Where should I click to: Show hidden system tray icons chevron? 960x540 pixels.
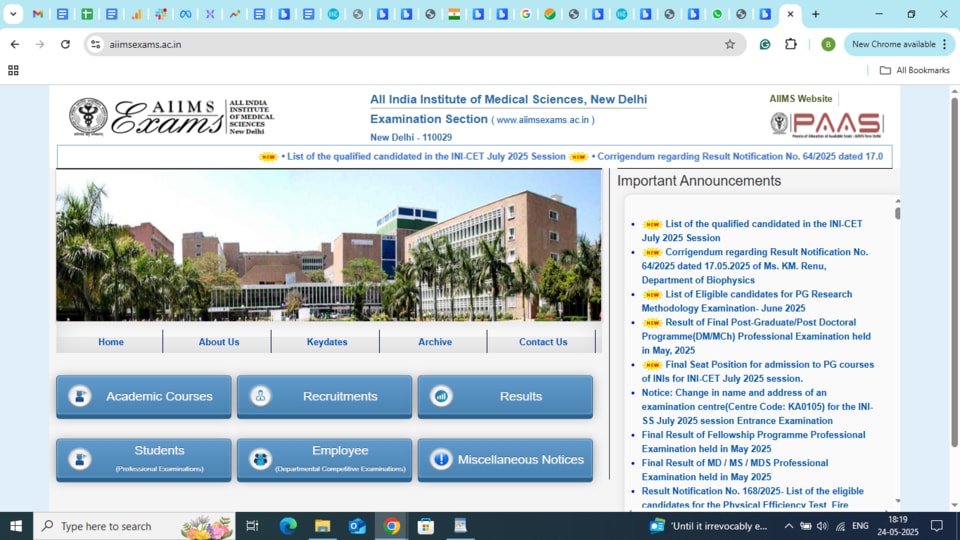coord(789,526)
